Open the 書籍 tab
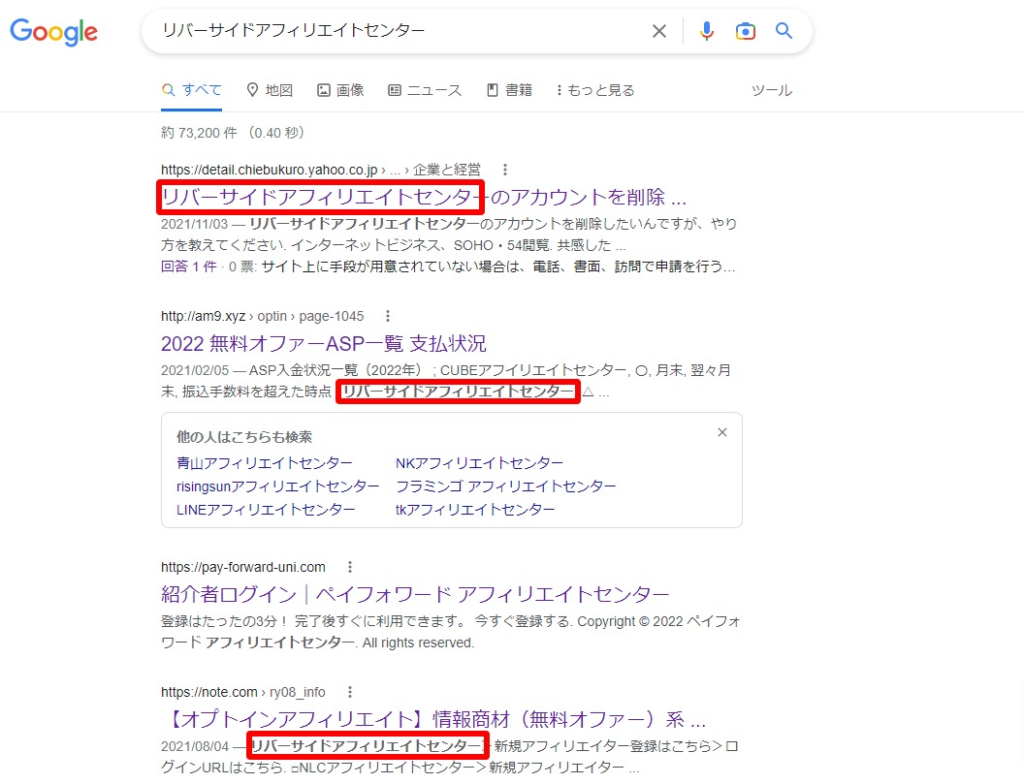The image size is (1024, 784). point(509,90)
